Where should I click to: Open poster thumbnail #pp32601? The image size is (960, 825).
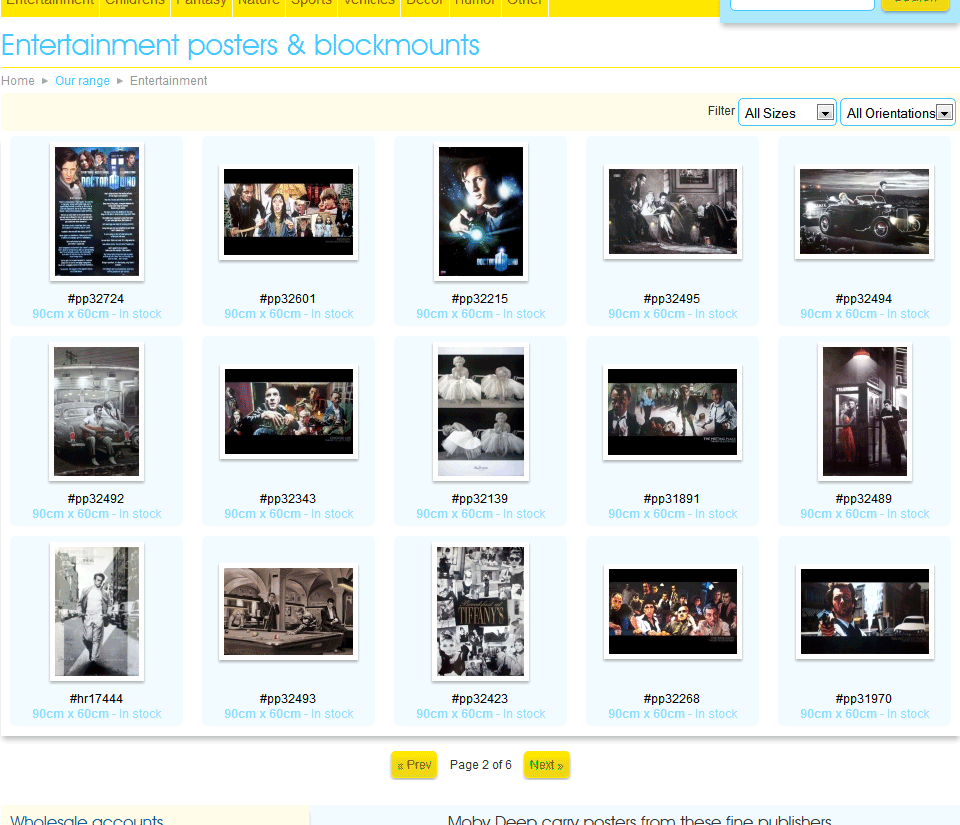[288, 212]
